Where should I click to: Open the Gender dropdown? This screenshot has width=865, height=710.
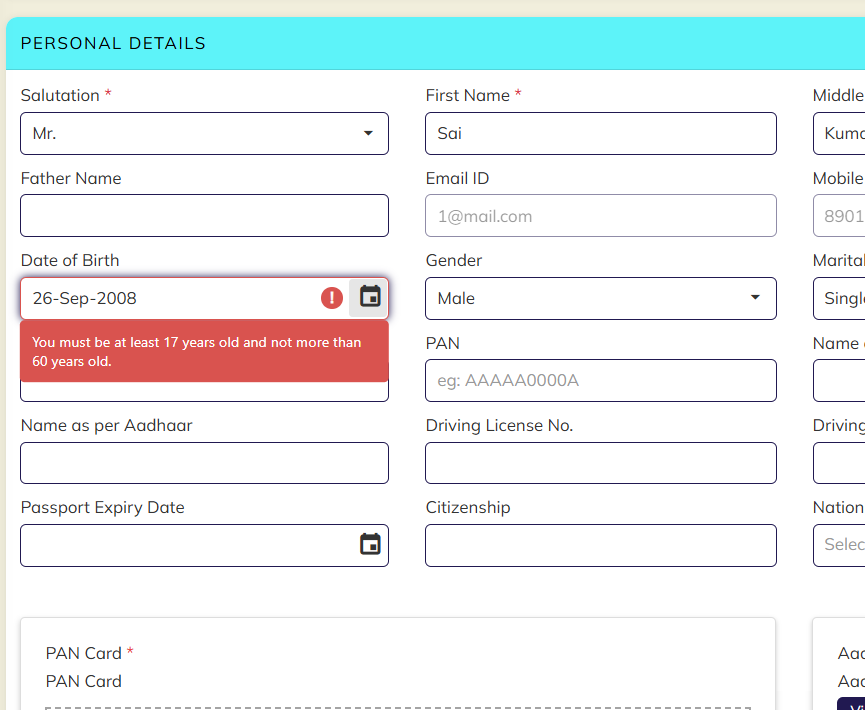tap(600, 298)
